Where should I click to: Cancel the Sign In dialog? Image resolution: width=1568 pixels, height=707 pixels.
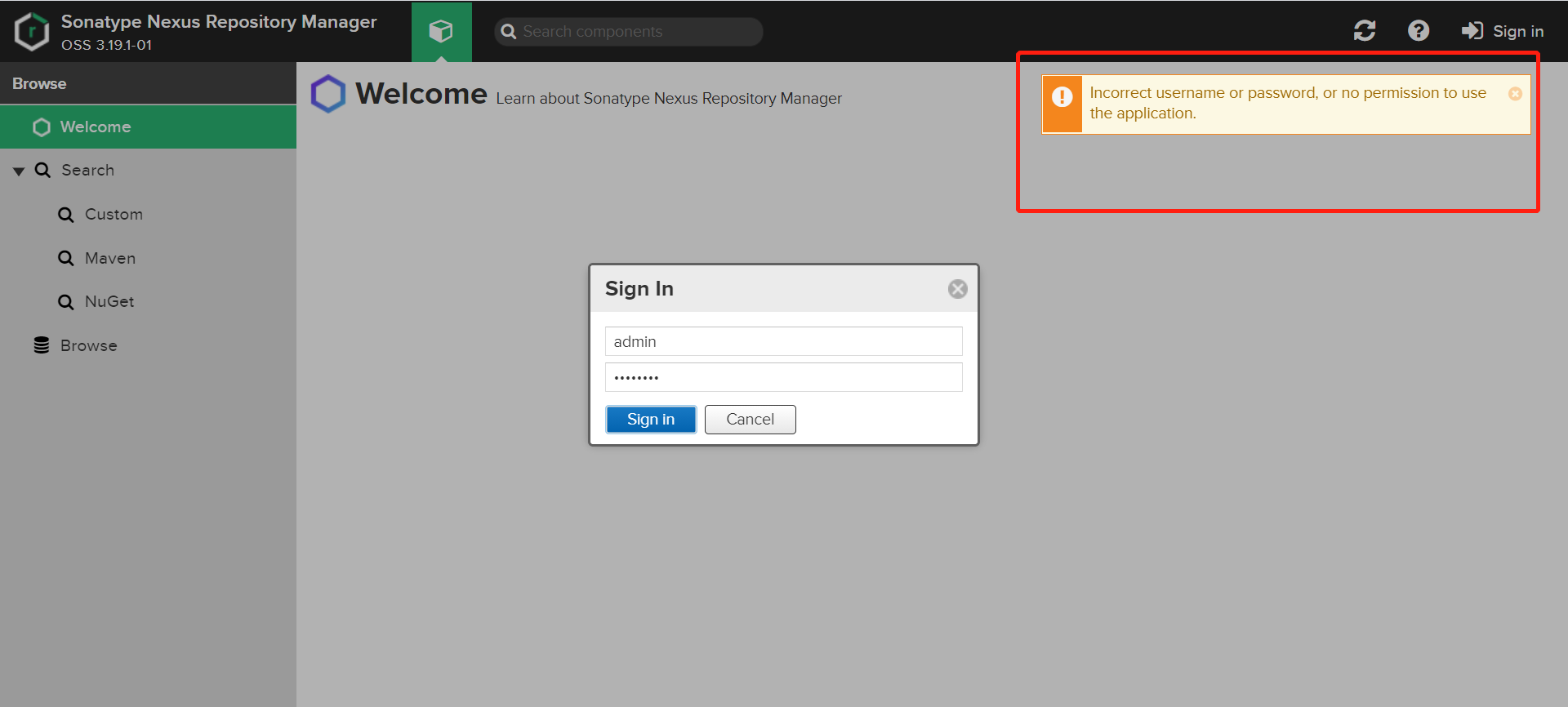point(750,420)
